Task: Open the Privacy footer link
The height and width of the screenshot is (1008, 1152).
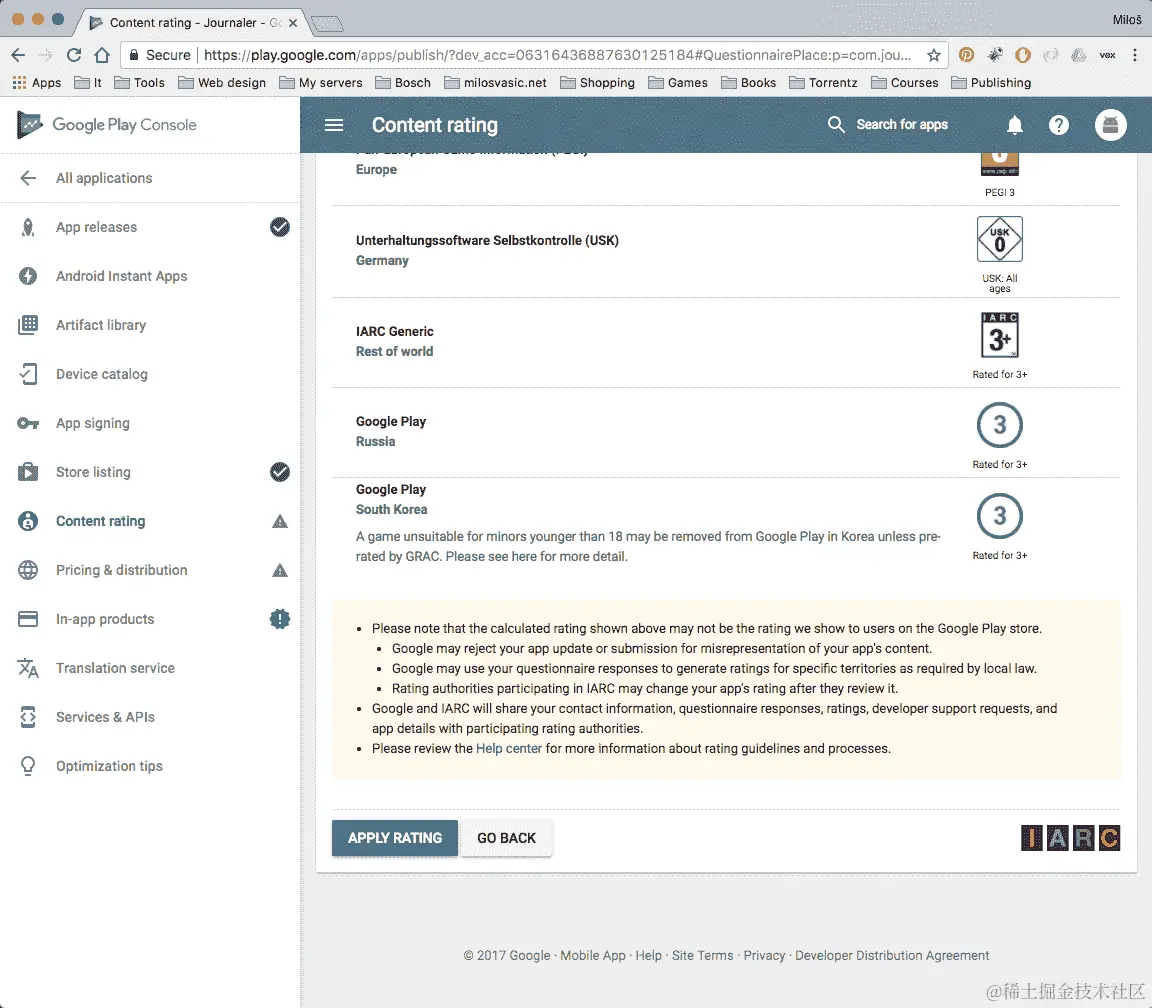Action: click(764, 955)
